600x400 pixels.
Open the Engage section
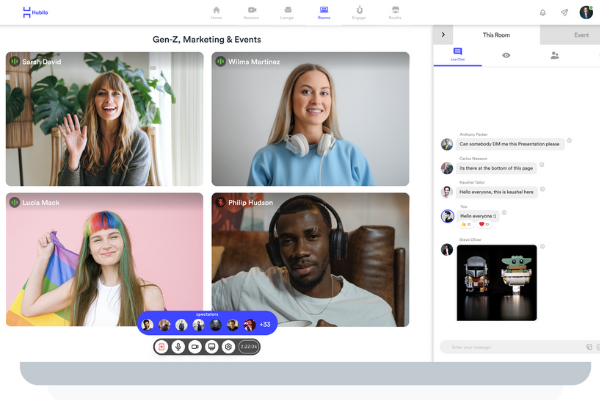(x=359, y=13)
